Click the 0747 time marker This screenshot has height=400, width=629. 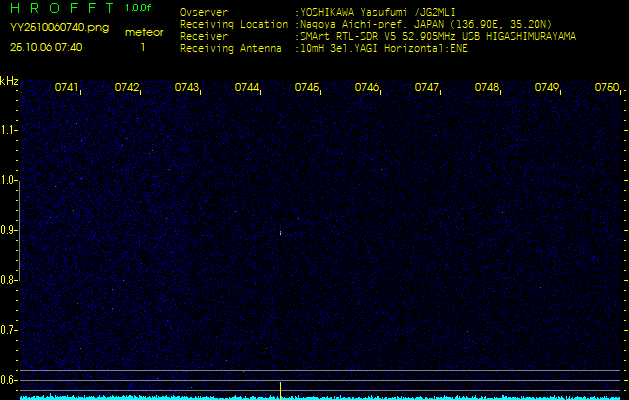(x=427, y=88)
